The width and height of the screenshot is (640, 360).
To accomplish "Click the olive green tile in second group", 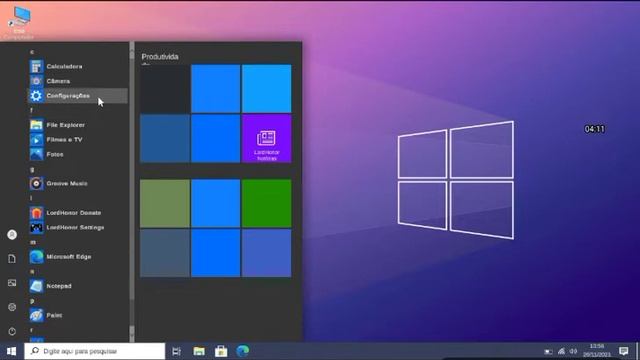I will [x=165, y=203].
